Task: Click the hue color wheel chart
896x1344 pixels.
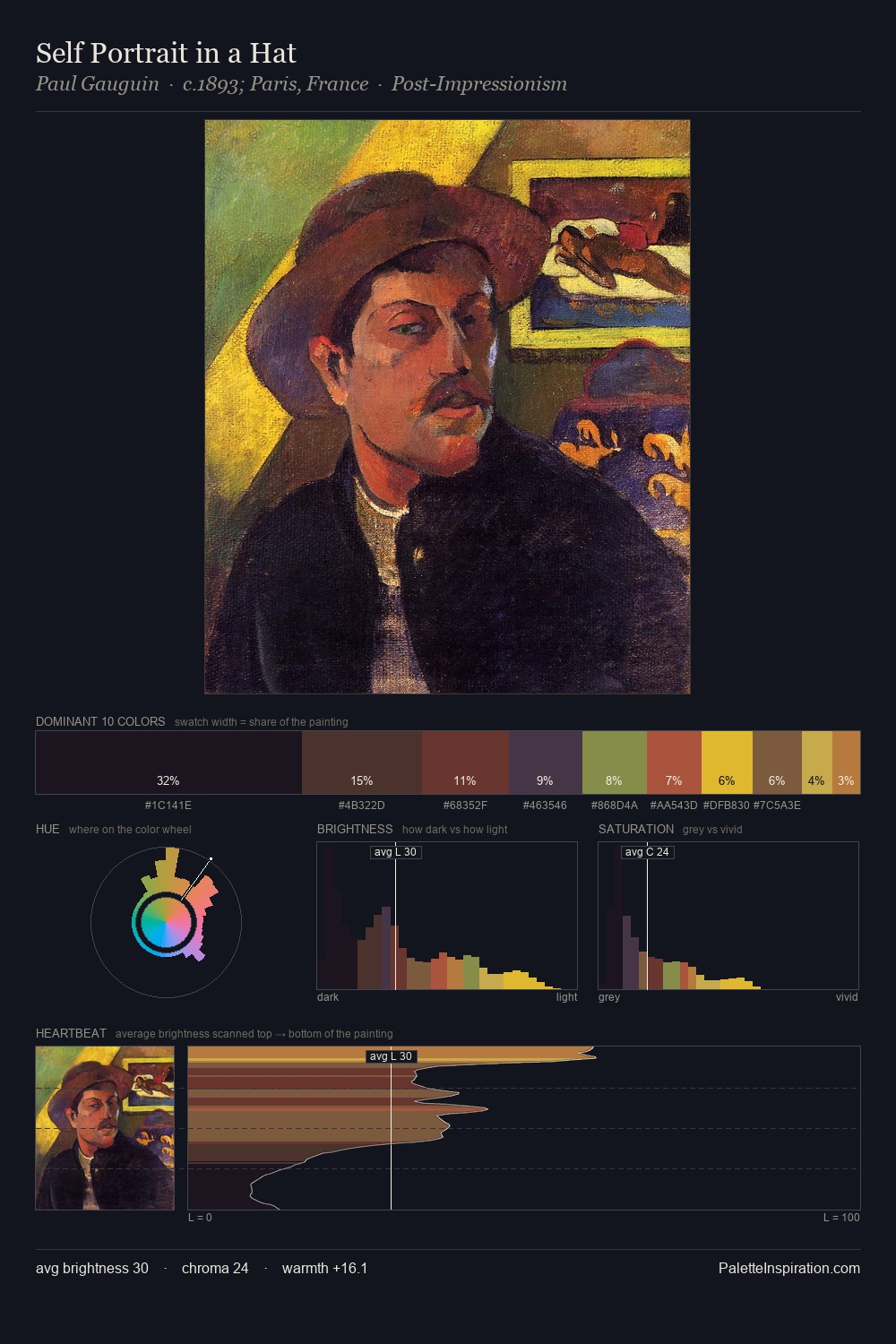Action: [x=166, y=922]
